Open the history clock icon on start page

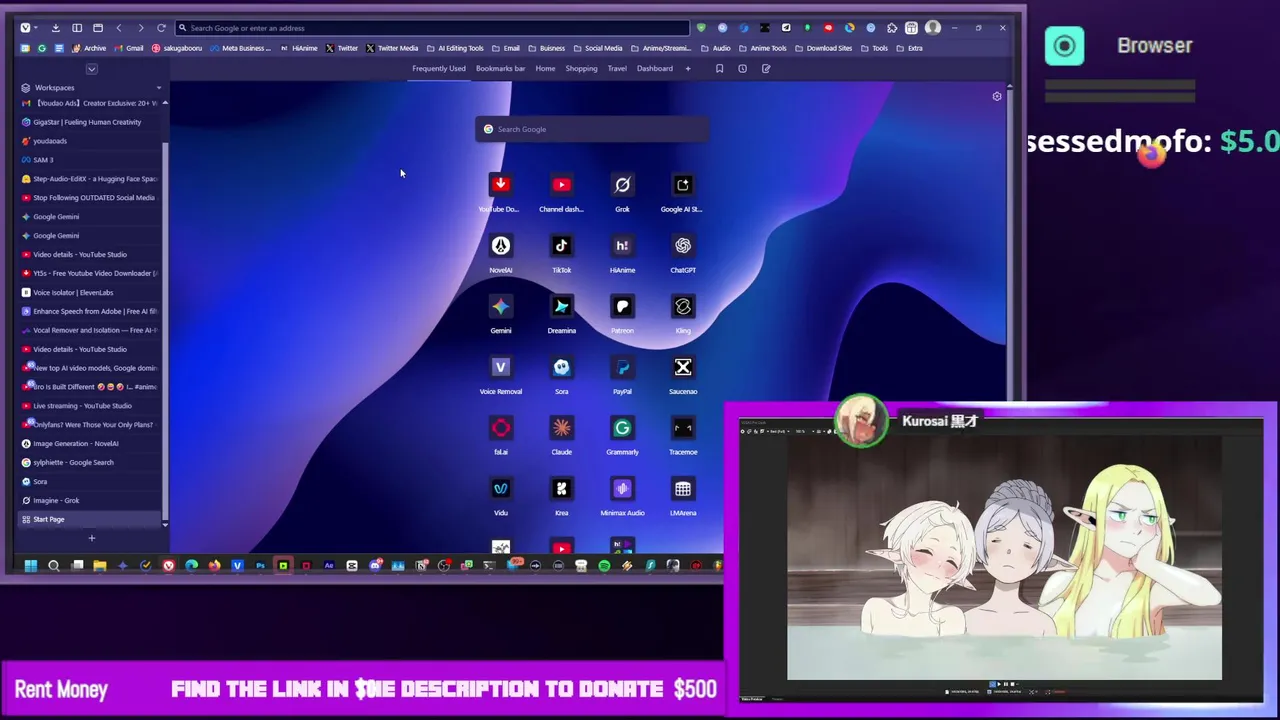click(742, 69)
